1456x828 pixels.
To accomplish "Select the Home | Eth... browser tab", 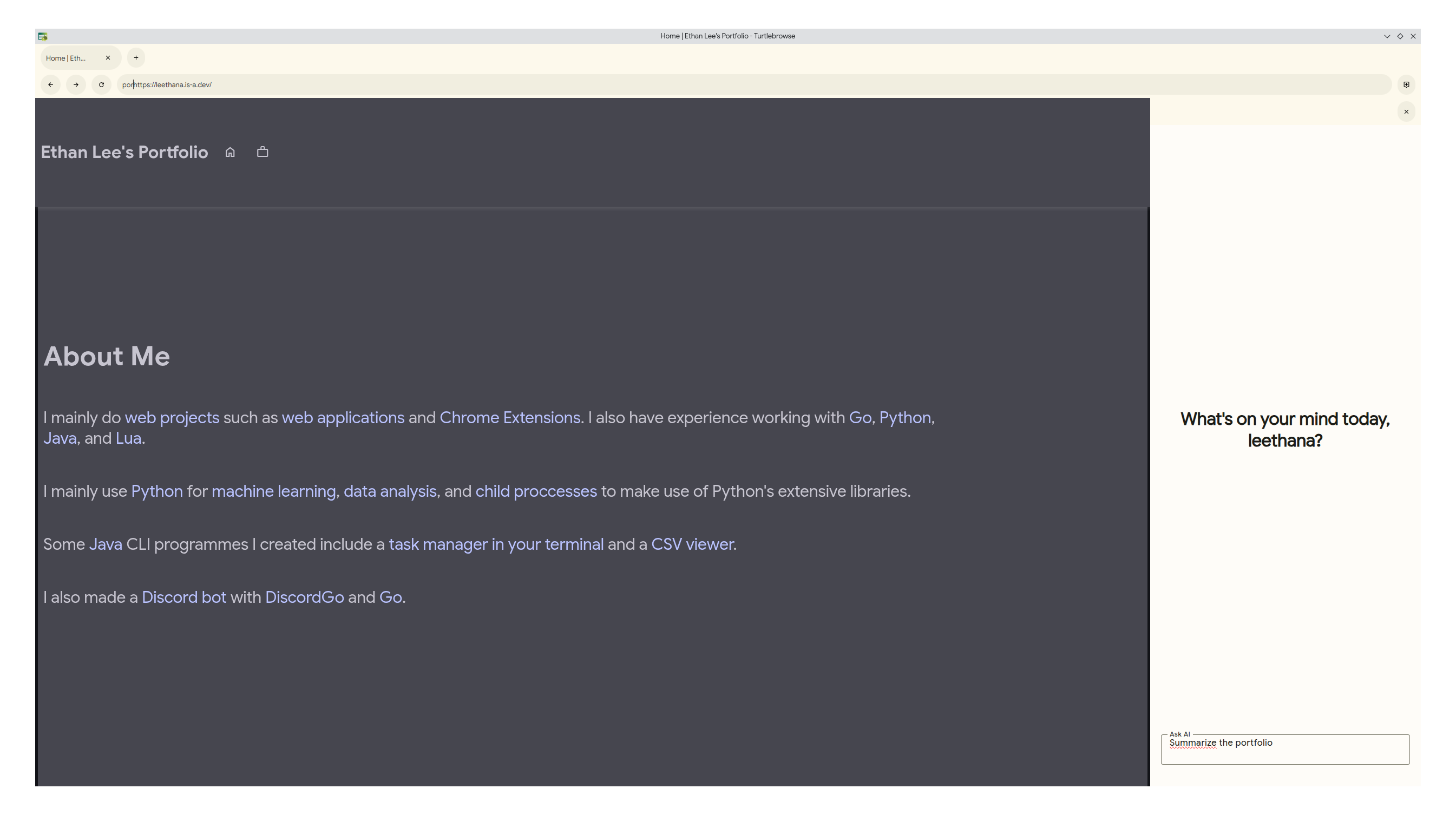I will [81, 58].
